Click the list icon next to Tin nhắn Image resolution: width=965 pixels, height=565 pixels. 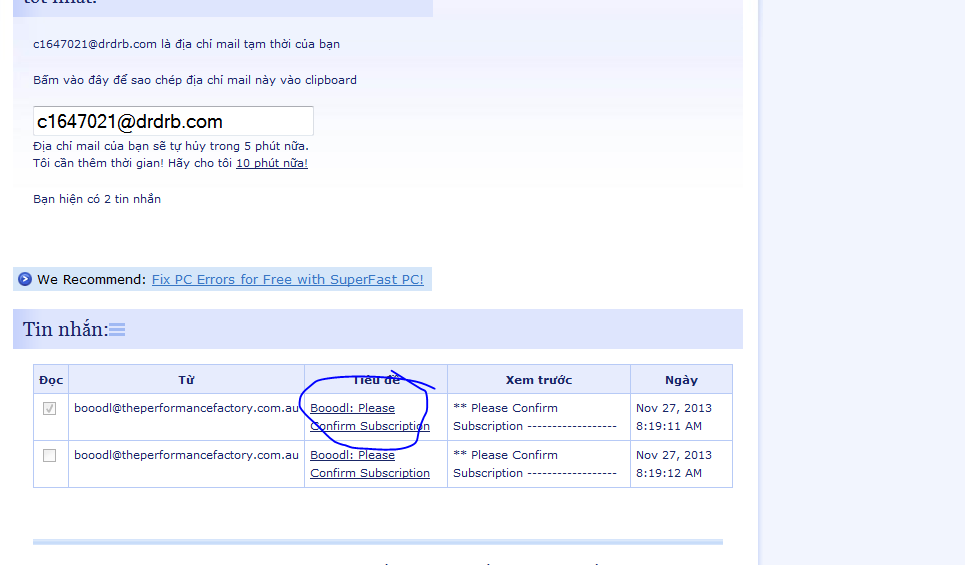(x=117, y=330)
